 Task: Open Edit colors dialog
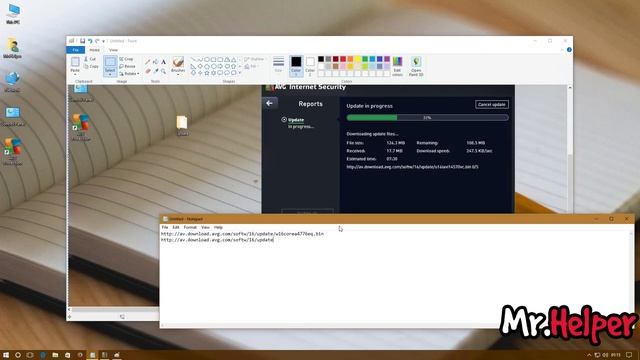pos(397,66)
